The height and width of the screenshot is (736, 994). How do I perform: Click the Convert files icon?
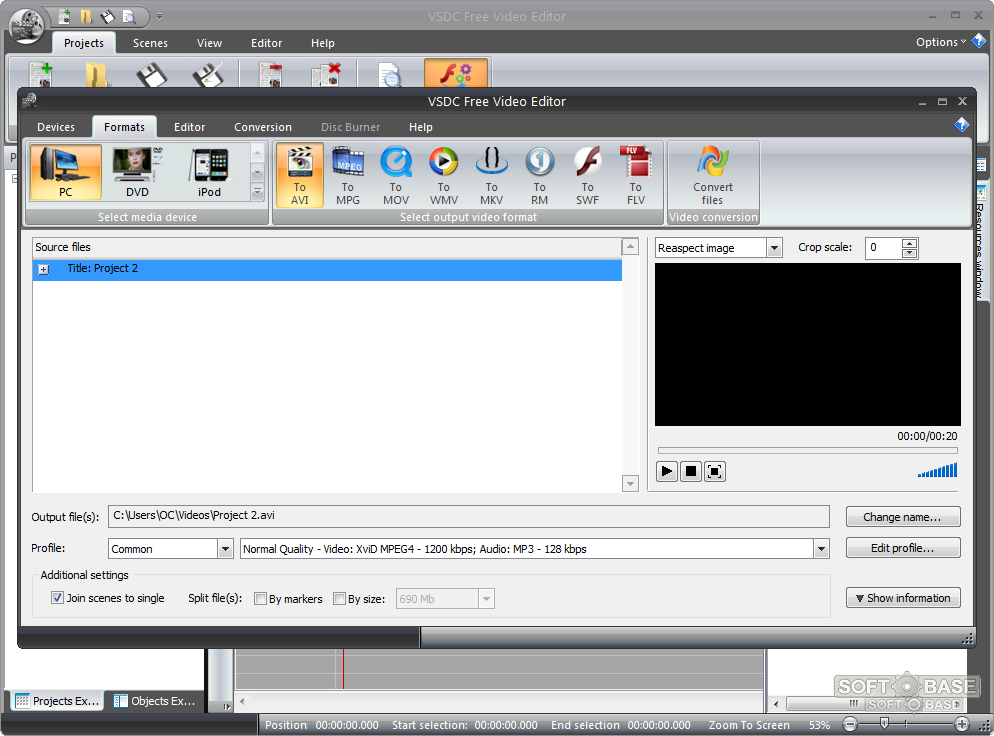[713, 175]
